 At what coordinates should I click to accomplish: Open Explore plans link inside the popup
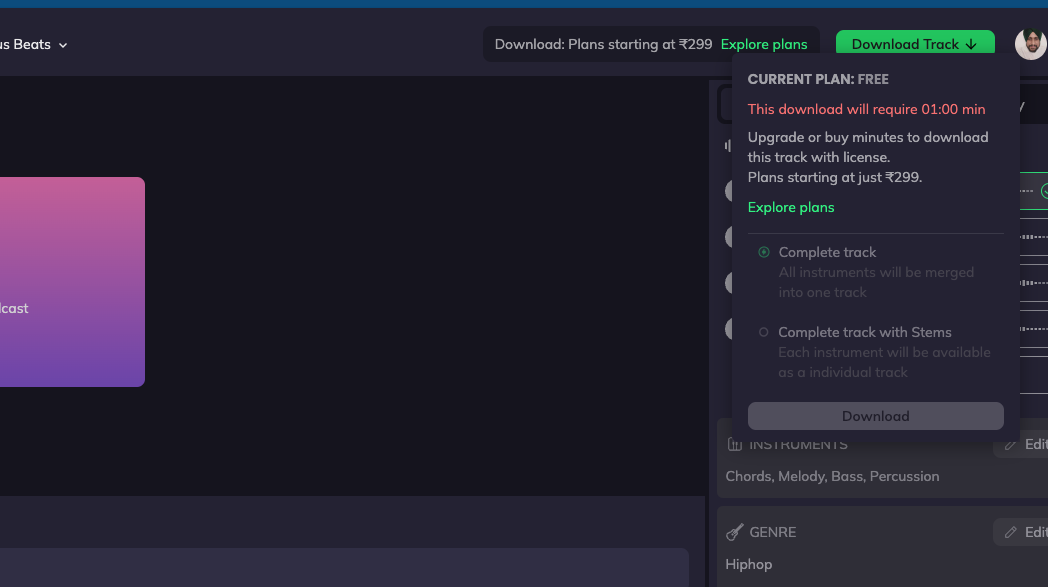tap(791, 207)
